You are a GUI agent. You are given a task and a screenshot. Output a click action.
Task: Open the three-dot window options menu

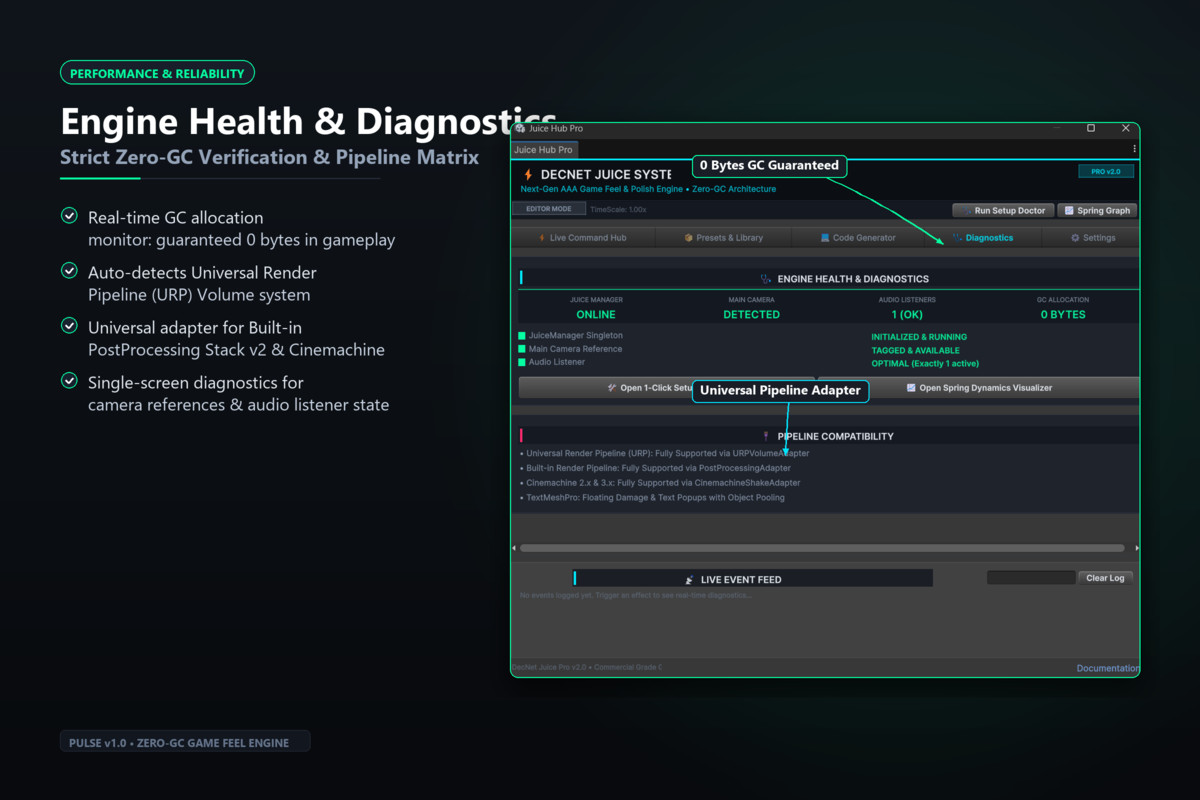coord(1134,149)
